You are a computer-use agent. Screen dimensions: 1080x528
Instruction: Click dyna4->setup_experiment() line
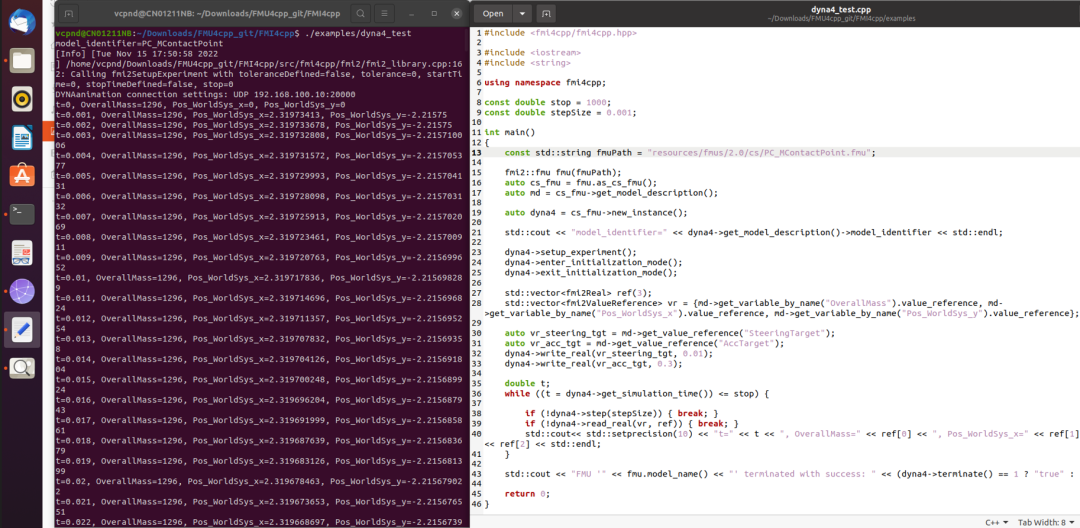(570, 252)
